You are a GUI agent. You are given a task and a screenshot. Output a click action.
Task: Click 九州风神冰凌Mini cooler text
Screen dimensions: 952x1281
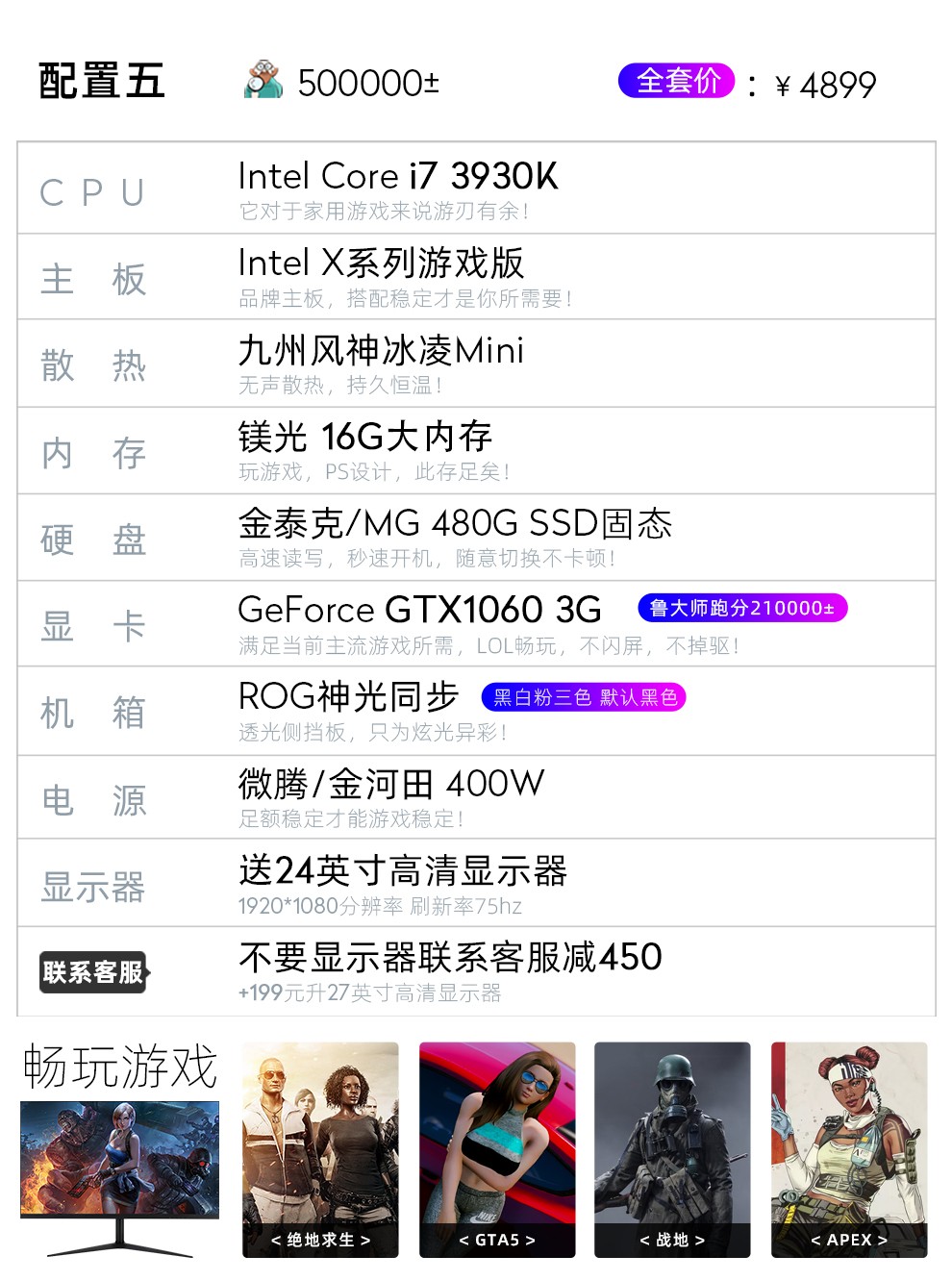382,350
